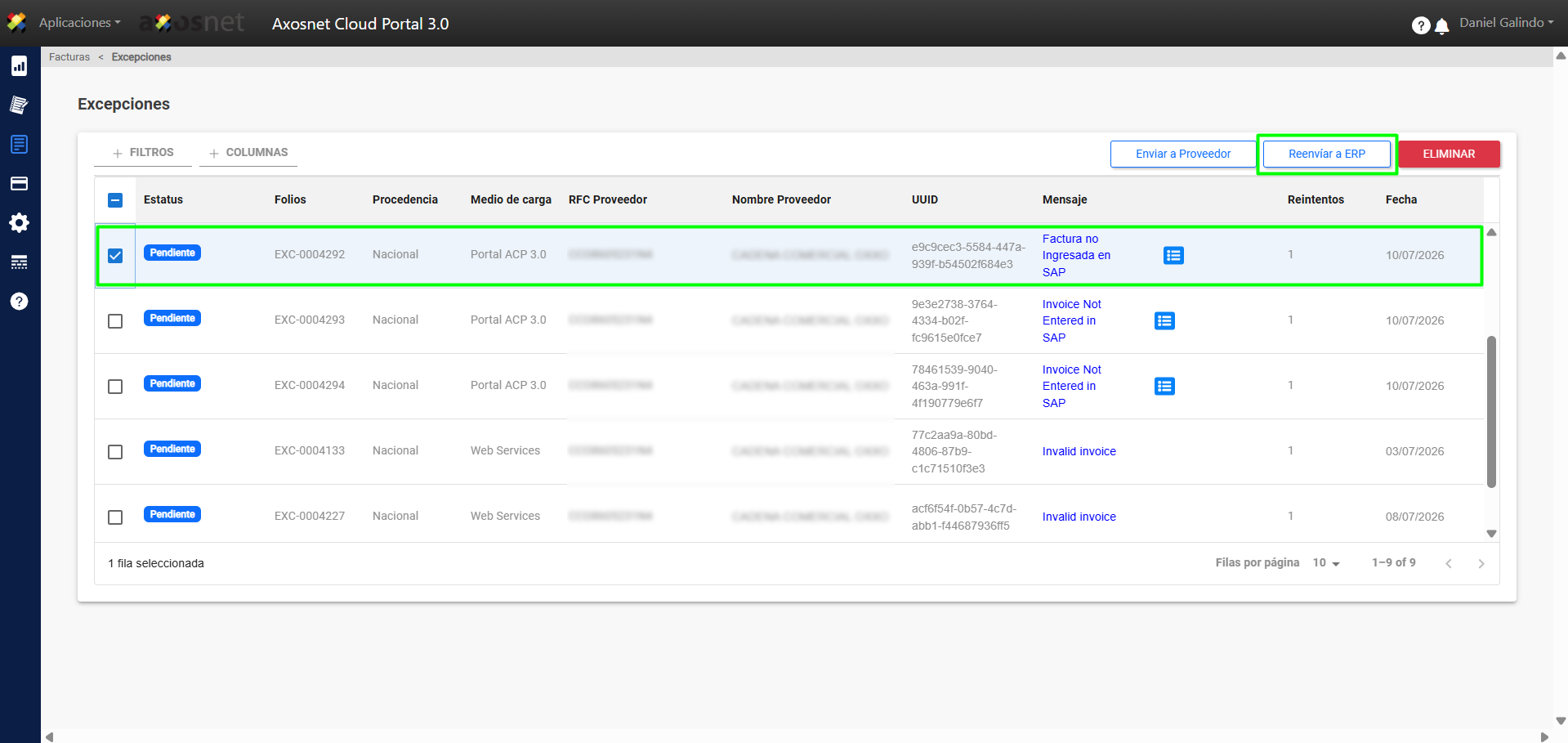Check the row EXC-0004294 checkbox
This screenshot has width=1568, height=743.
tap(115, 387)
